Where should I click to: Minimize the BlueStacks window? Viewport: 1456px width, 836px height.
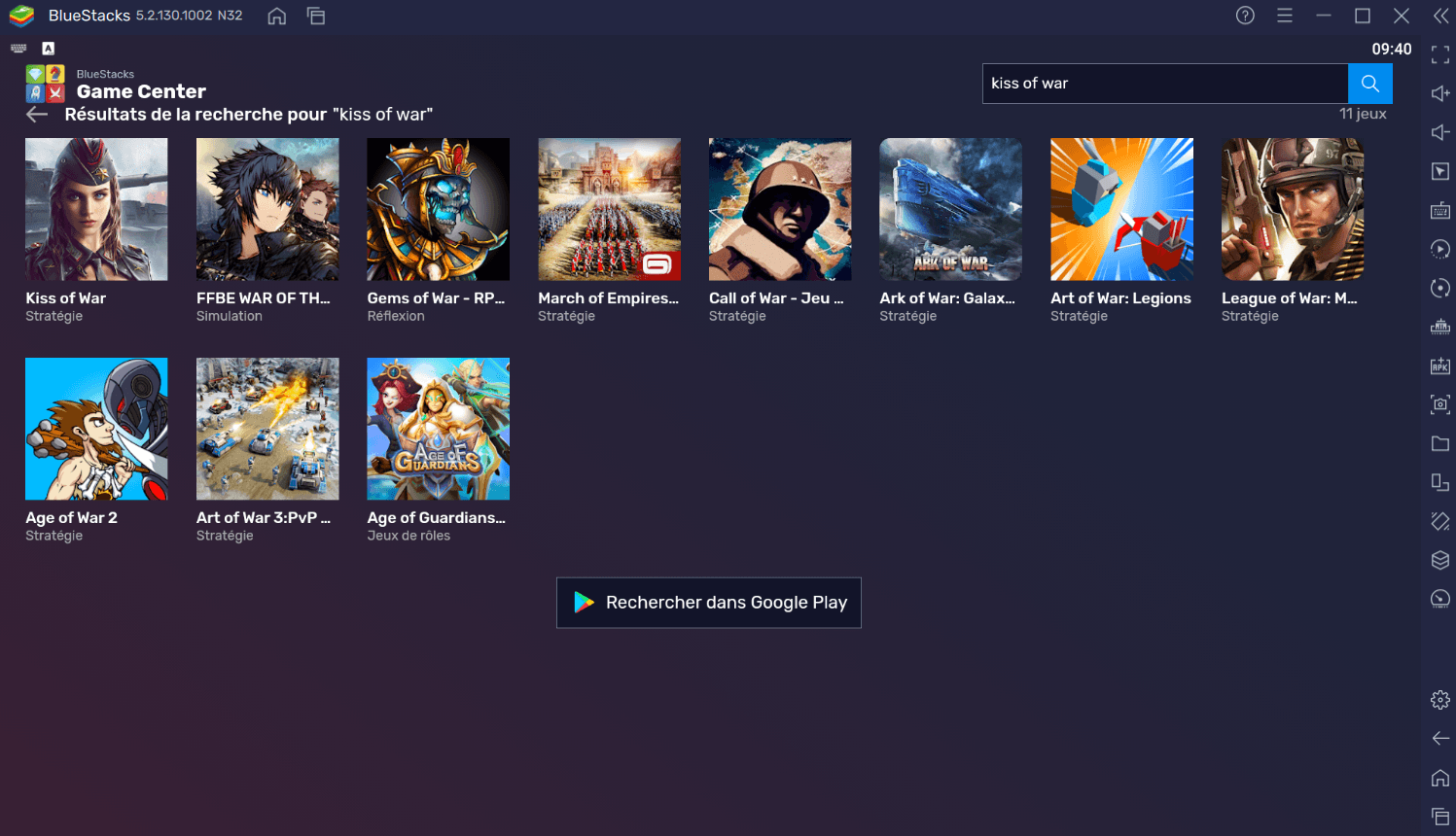pyautogui.click(x=1324, y=16)
